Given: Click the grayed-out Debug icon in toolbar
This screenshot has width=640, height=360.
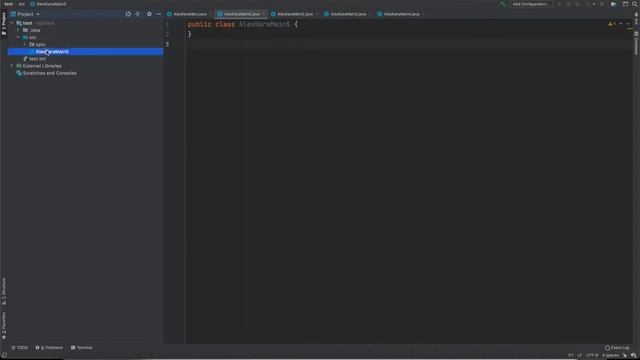Looking at the screenshot, I should coord(568,4).
